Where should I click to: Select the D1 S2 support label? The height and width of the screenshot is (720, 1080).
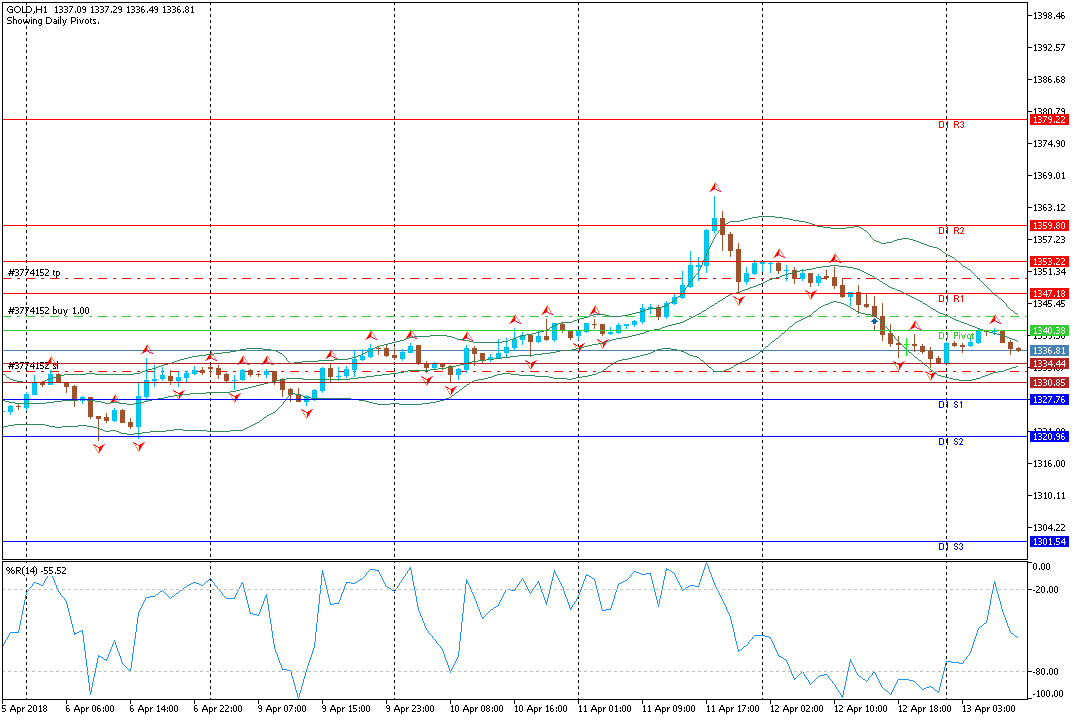(951, 442)
